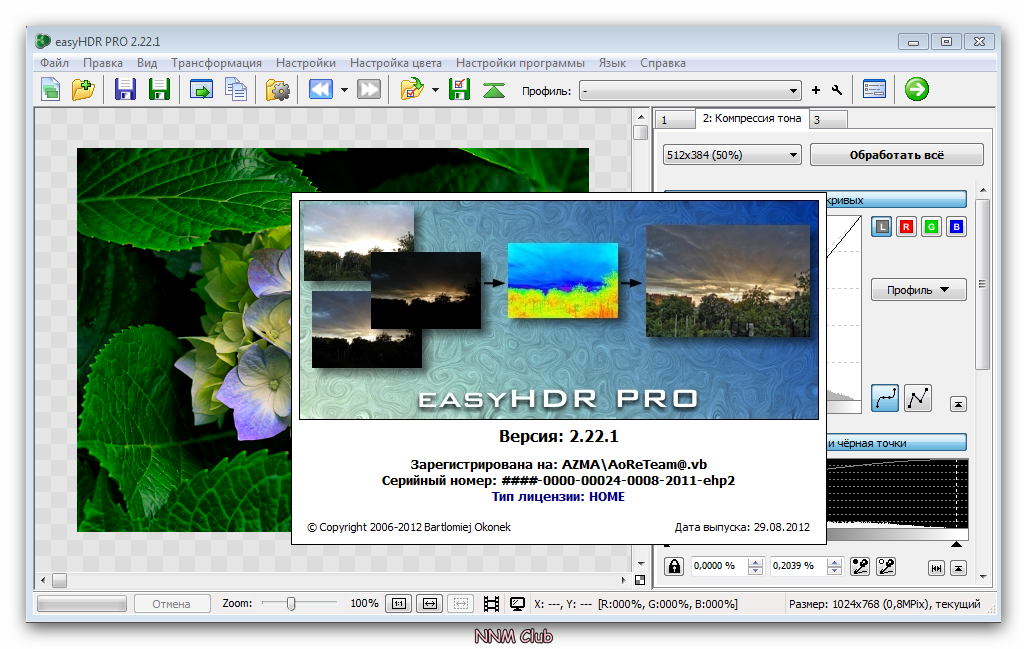Open the Профиль dropdown in the toolbar
This screenshot has width=1027, height=649.
pyautogui.click(x=690, y=91)
